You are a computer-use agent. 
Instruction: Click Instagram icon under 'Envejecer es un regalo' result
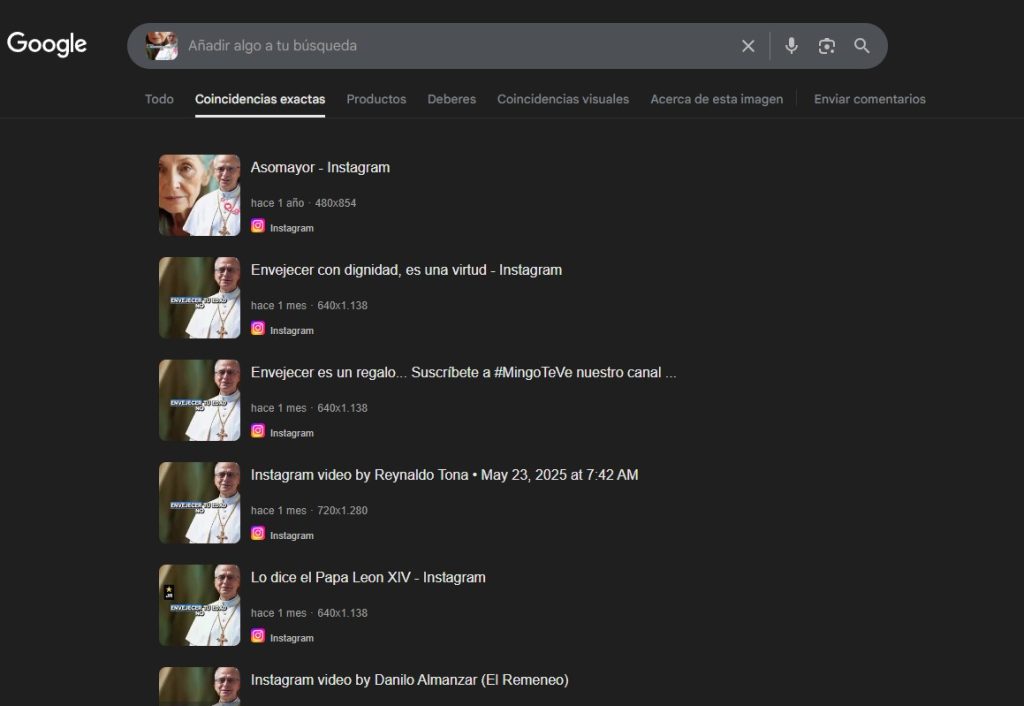(258, 430)
